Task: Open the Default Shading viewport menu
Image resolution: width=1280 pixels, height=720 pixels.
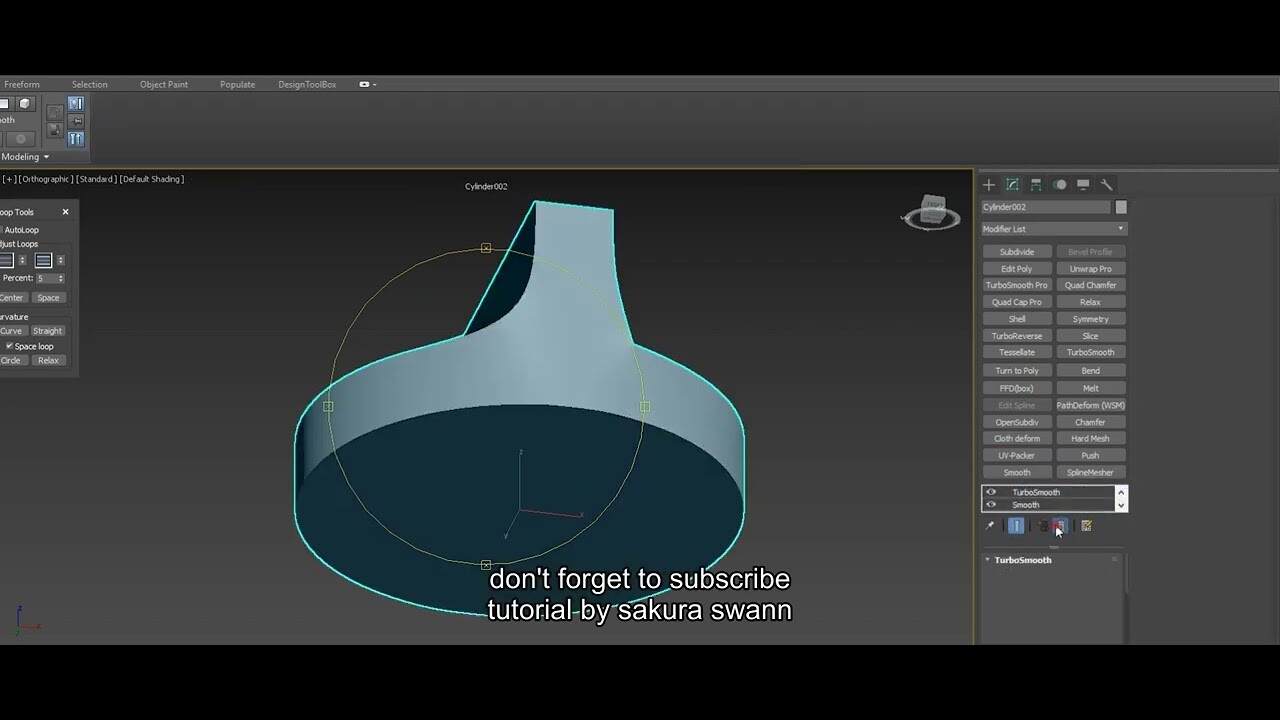Action: pos(150,178)
